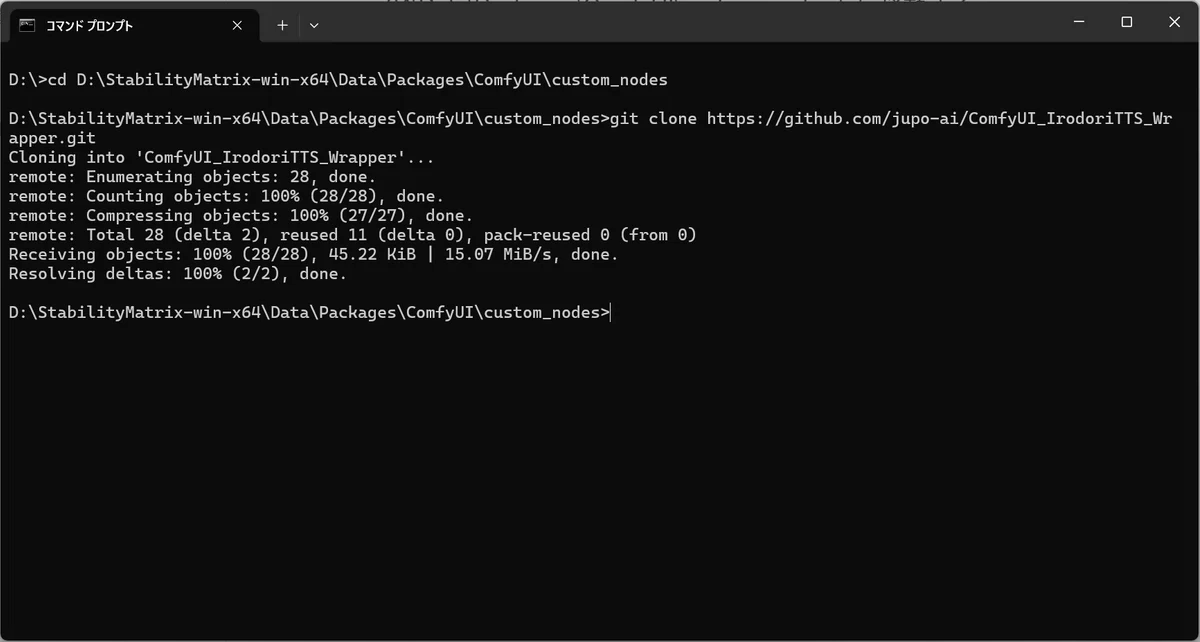
Task: Click the "Cloning into 'ComfyUI_IrodoriTTS_Wrapper'" line
Action: tap(219, 157)
